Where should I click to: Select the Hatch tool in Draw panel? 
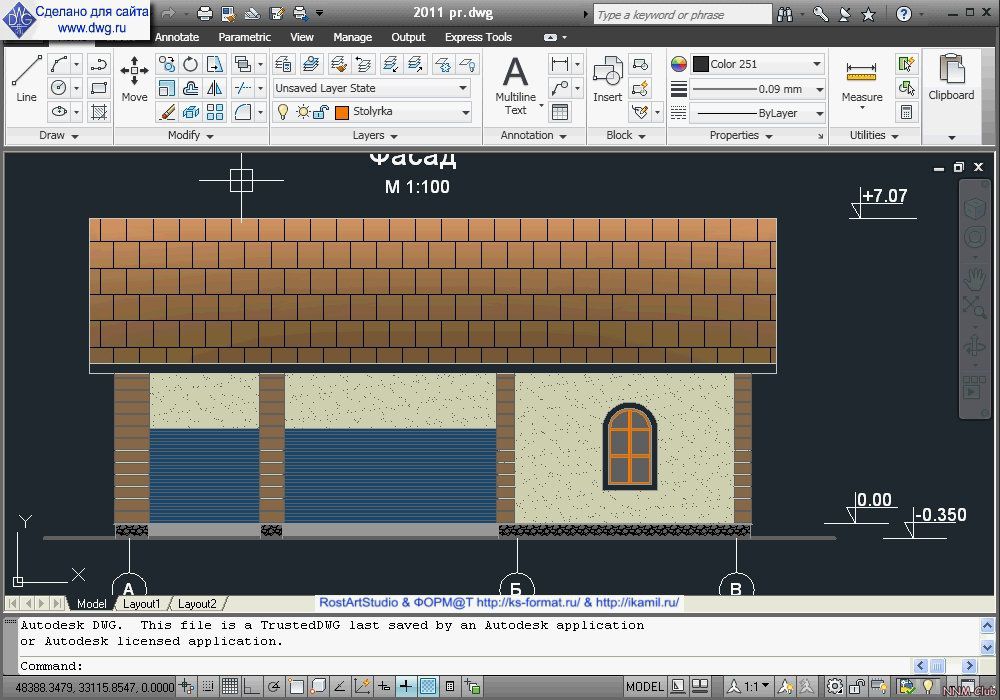(98, 112)
